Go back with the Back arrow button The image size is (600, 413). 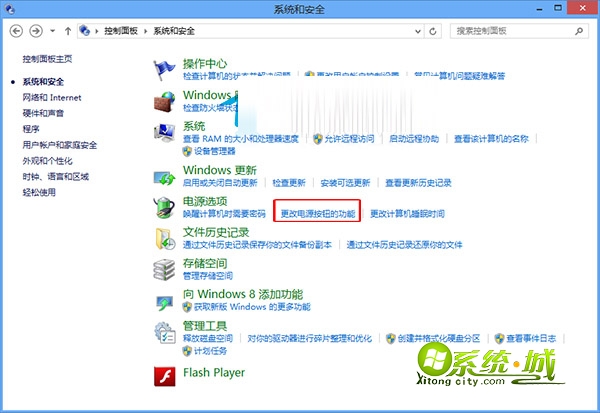point(16,31)
